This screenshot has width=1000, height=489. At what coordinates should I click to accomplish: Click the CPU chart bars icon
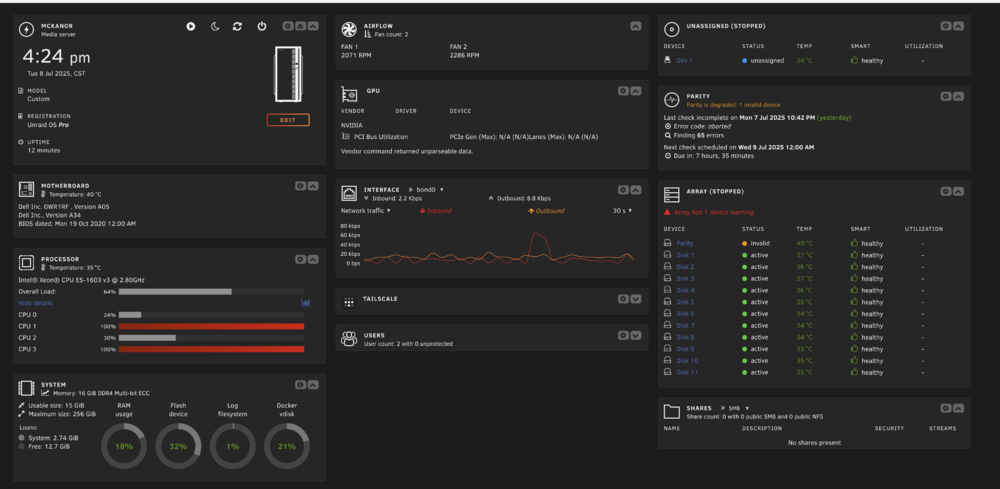305,303
